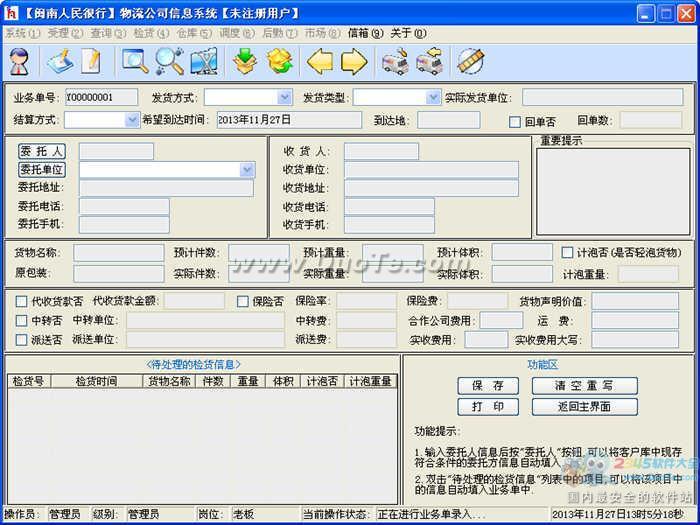Click status bar text 正在进行业务单录入
Screen dimensions: 700x525
click(x=430, y=514)
